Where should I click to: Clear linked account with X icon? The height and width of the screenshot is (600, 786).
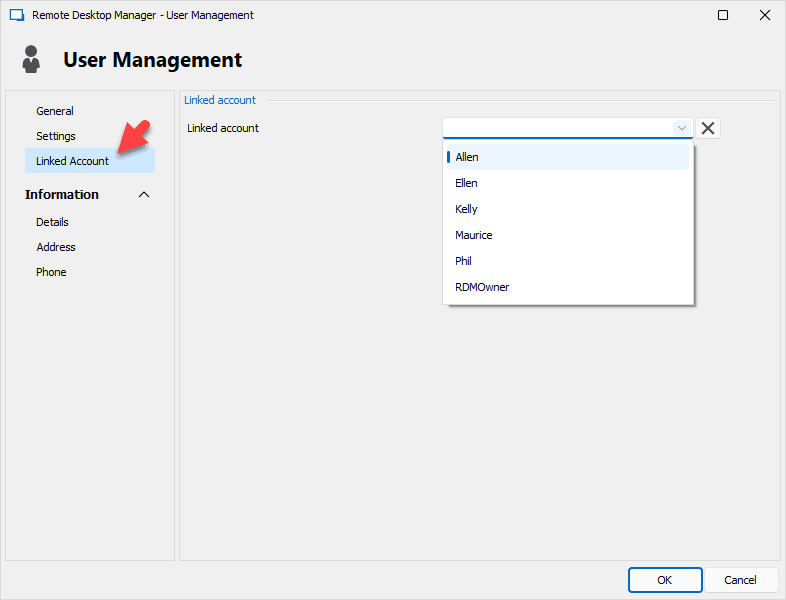pyautogui.click(x=708, y=128)
